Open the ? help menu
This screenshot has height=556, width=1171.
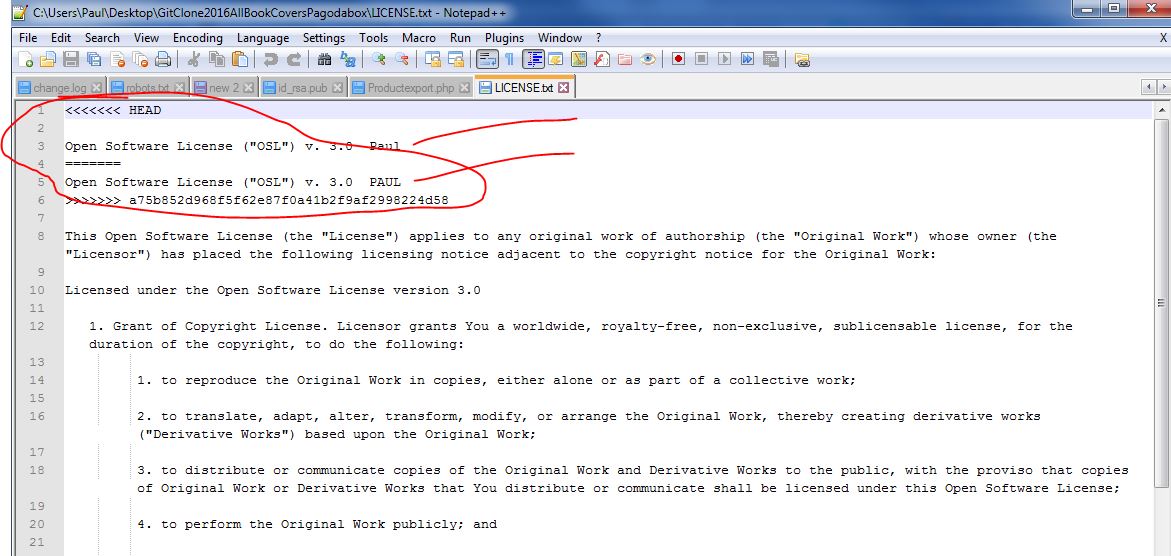[x=598, y=38]
